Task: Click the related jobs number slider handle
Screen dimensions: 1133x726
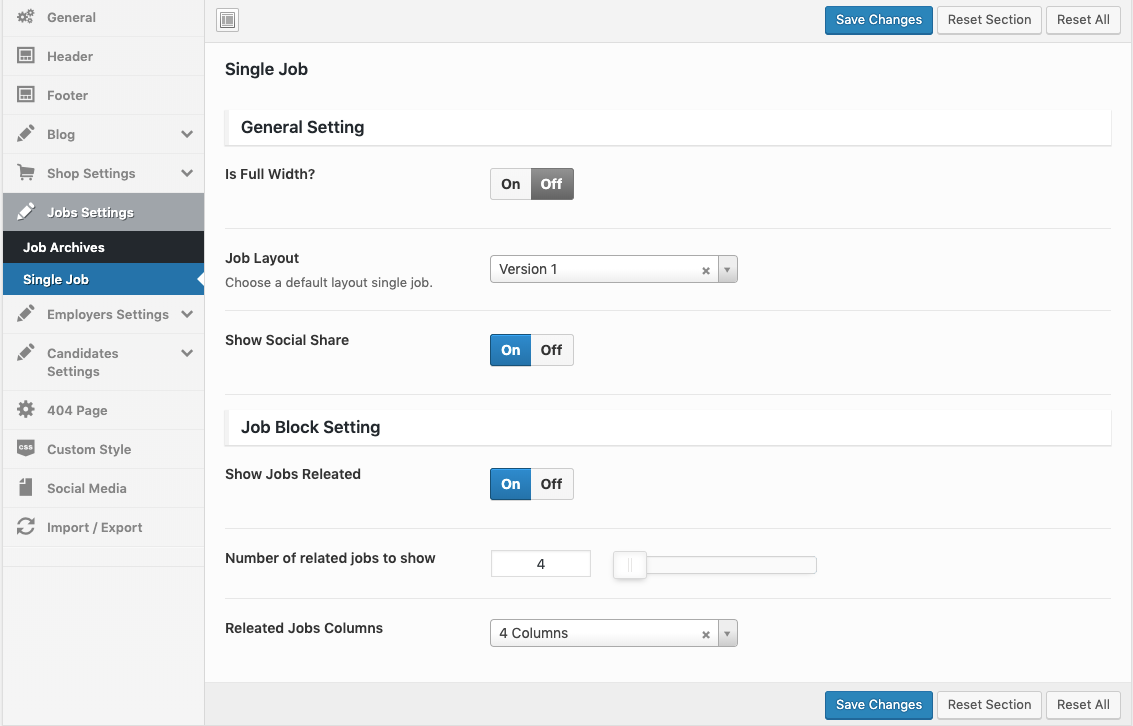Action: coord(630,565)
